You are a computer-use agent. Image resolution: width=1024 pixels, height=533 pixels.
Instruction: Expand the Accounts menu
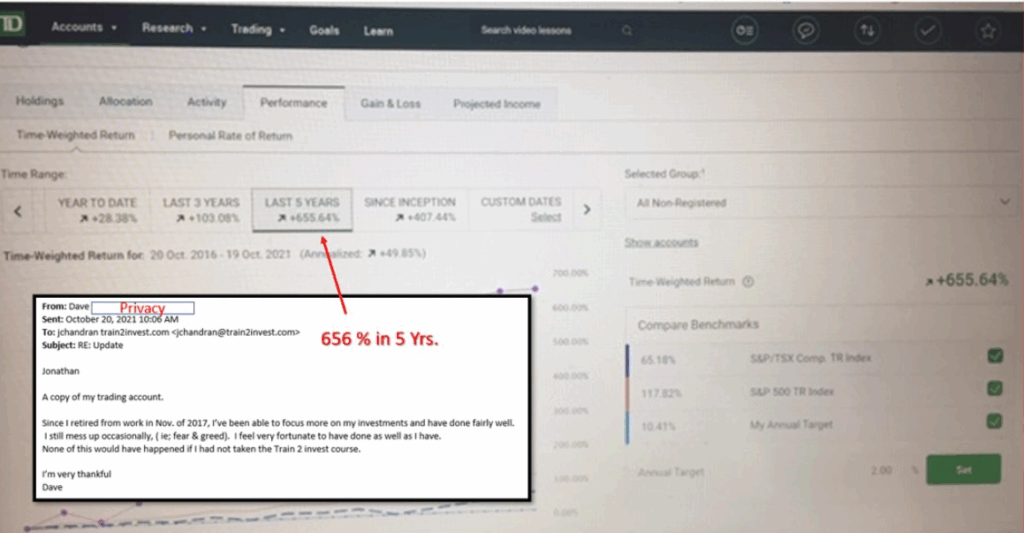coord(84,28)
